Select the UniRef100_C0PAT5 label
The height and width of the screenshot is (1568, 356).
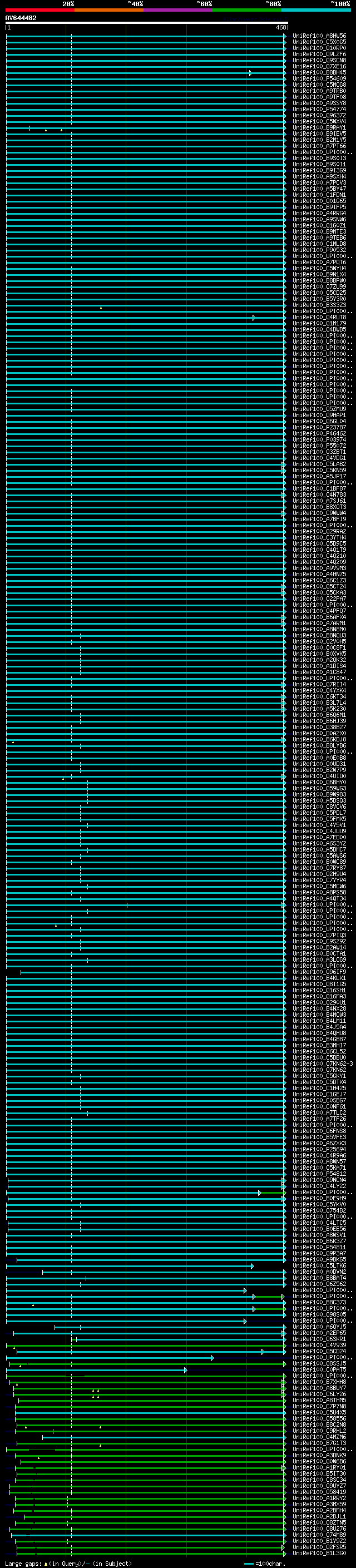coord(319,1370)
